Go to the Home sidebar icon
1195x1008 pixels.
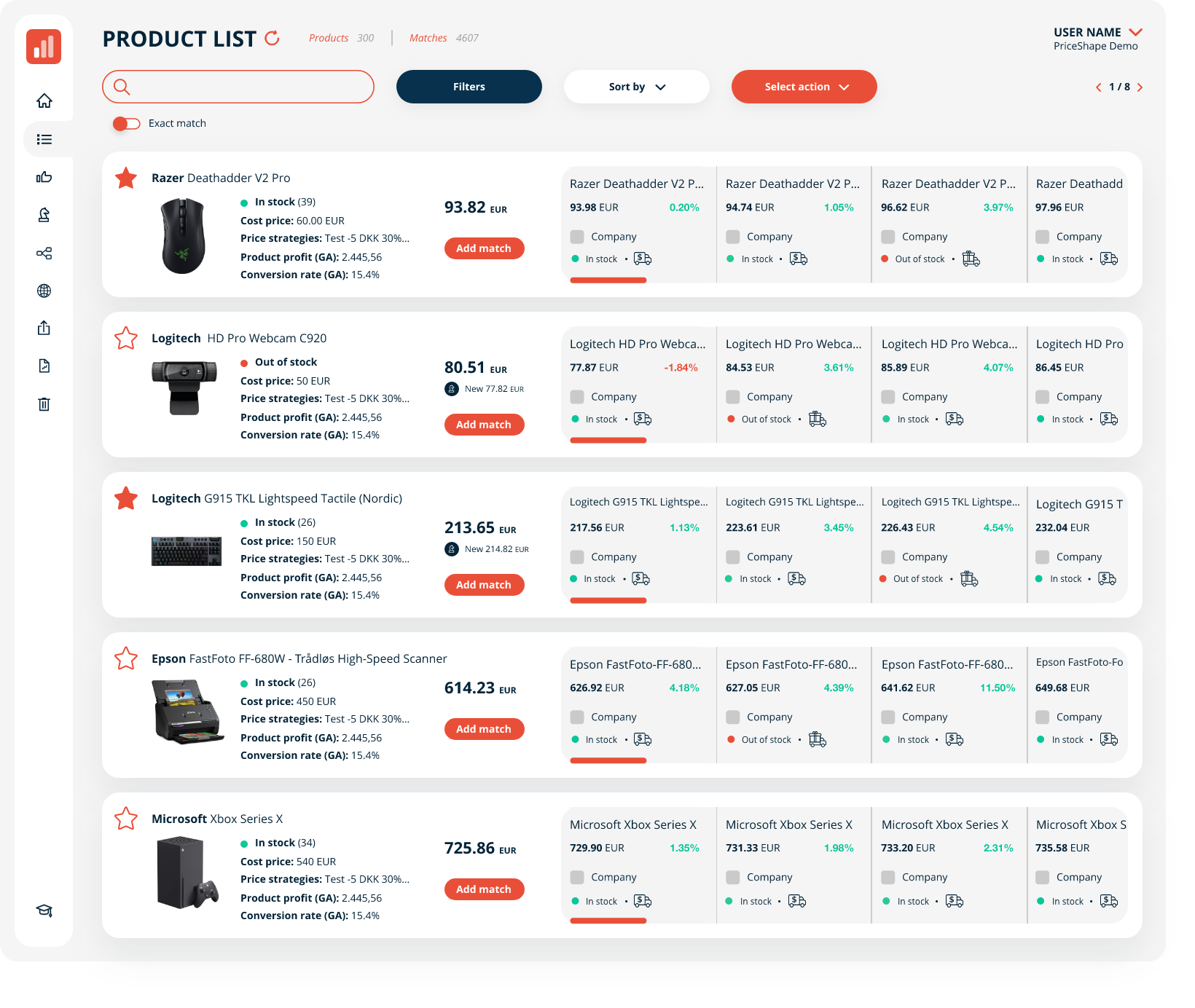pyautogui.click(x=44, y=101)
